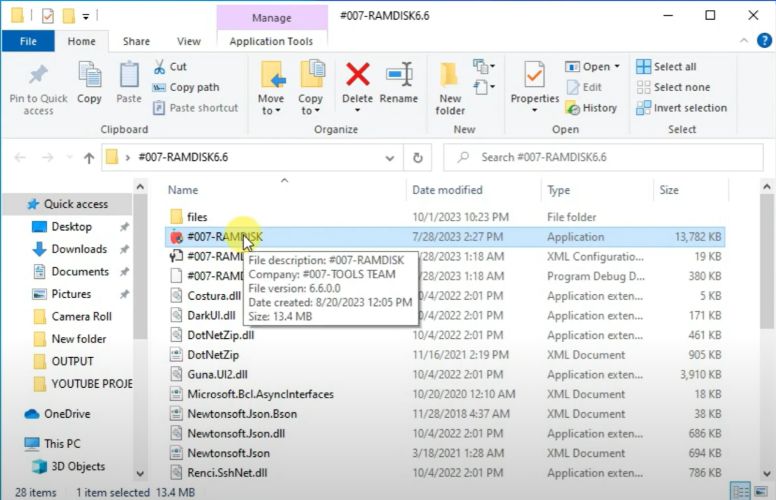This screenshot has width=776, height=500.
Task: Click the navigation pane scroll down arrow
Action: (140, 473)
